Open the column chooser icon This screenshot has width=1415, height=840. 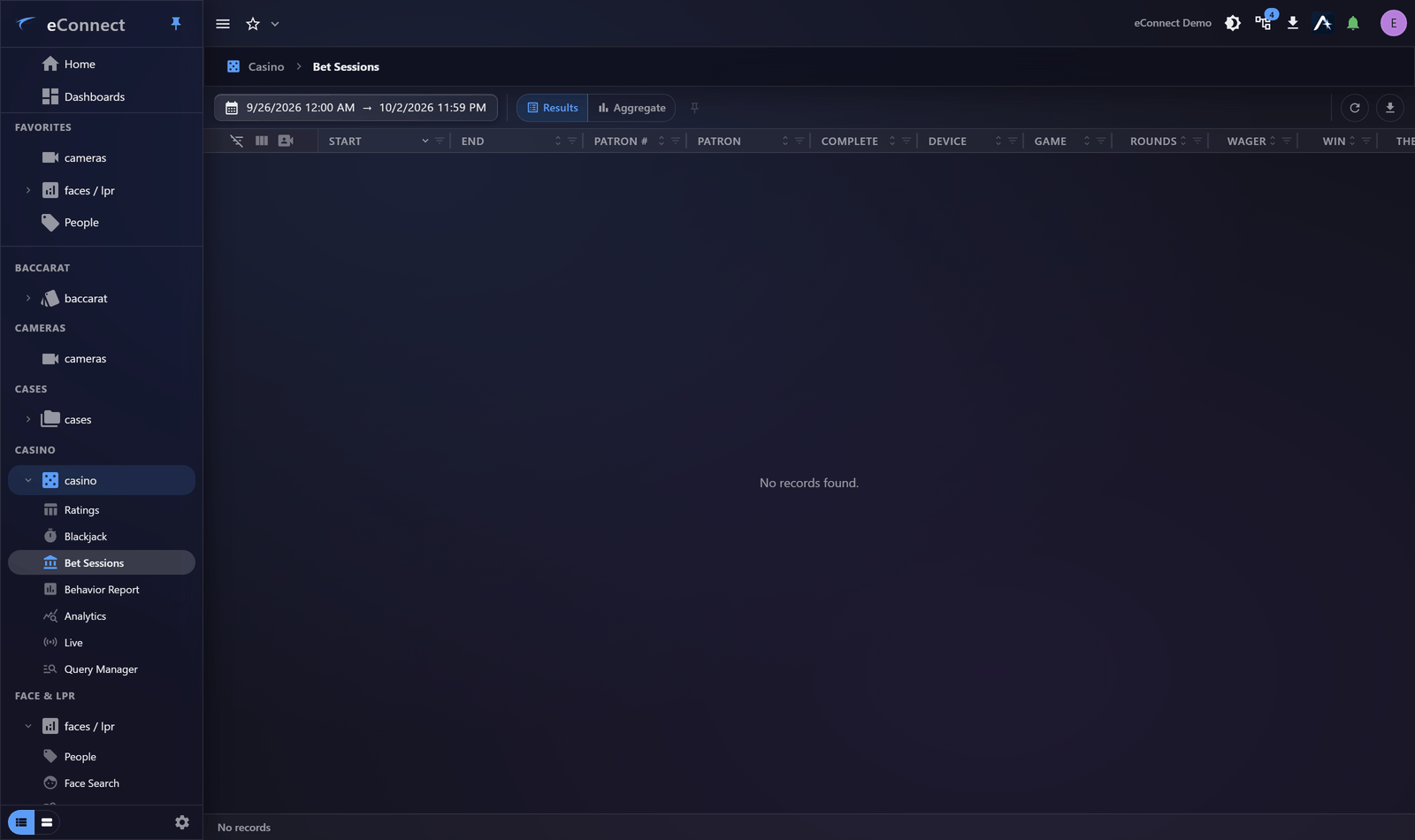[x=262, y=141]
